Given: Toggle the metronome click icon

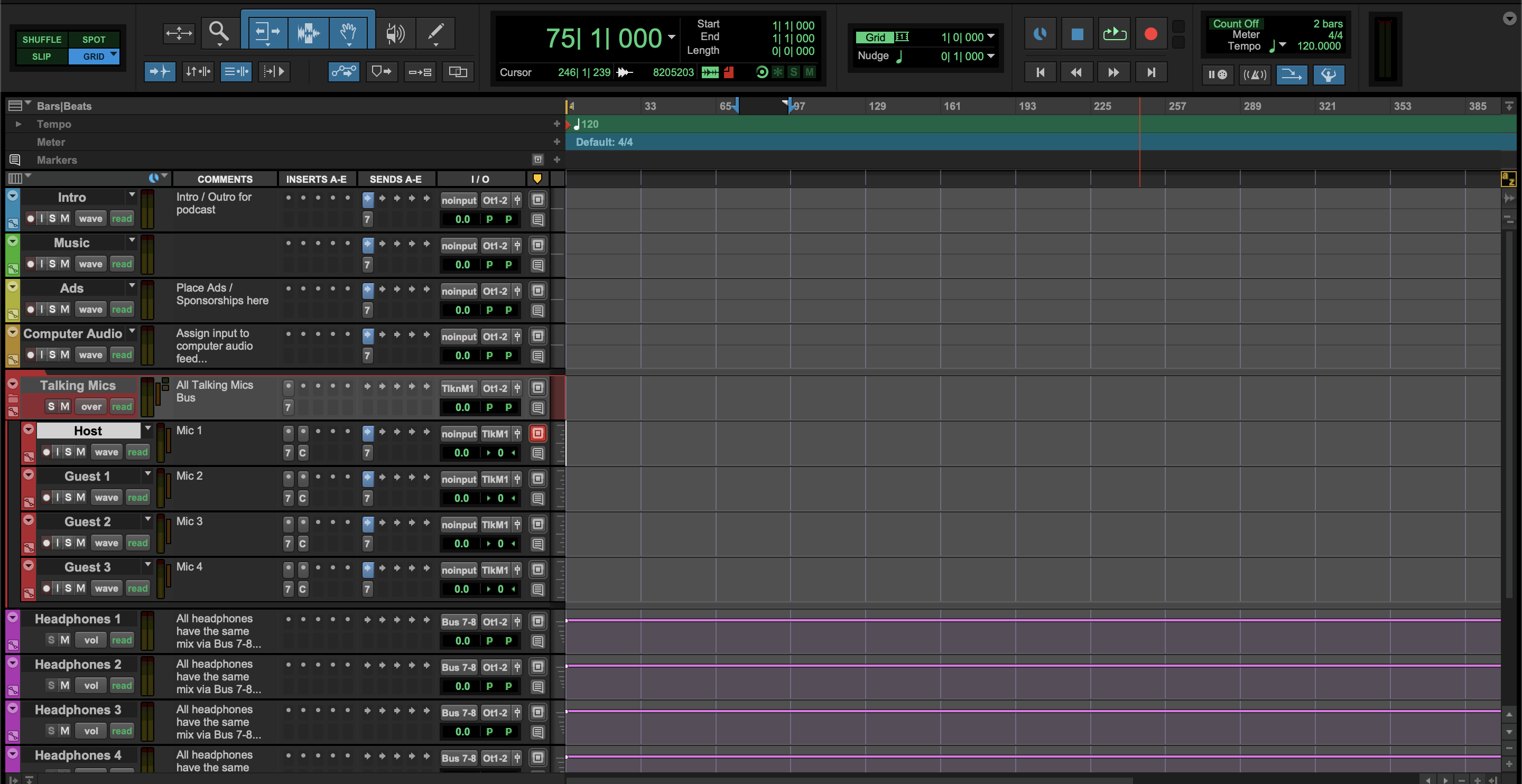Looking at the screenshot, I should pyautogui.click(x=1255, y=74).
